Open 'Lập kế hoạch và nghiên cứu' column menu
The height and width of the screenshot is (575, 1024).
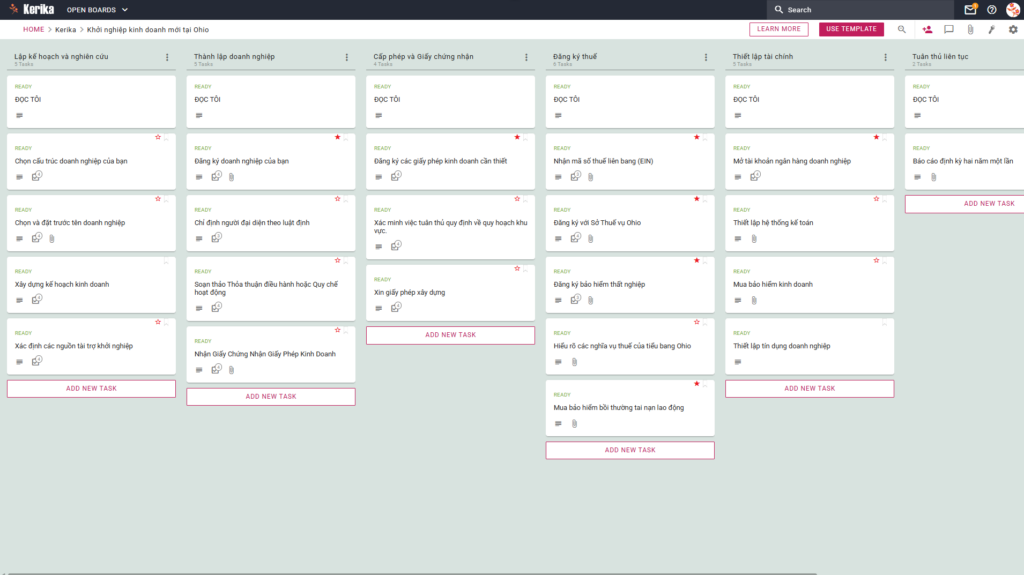[x=167, y=58]
